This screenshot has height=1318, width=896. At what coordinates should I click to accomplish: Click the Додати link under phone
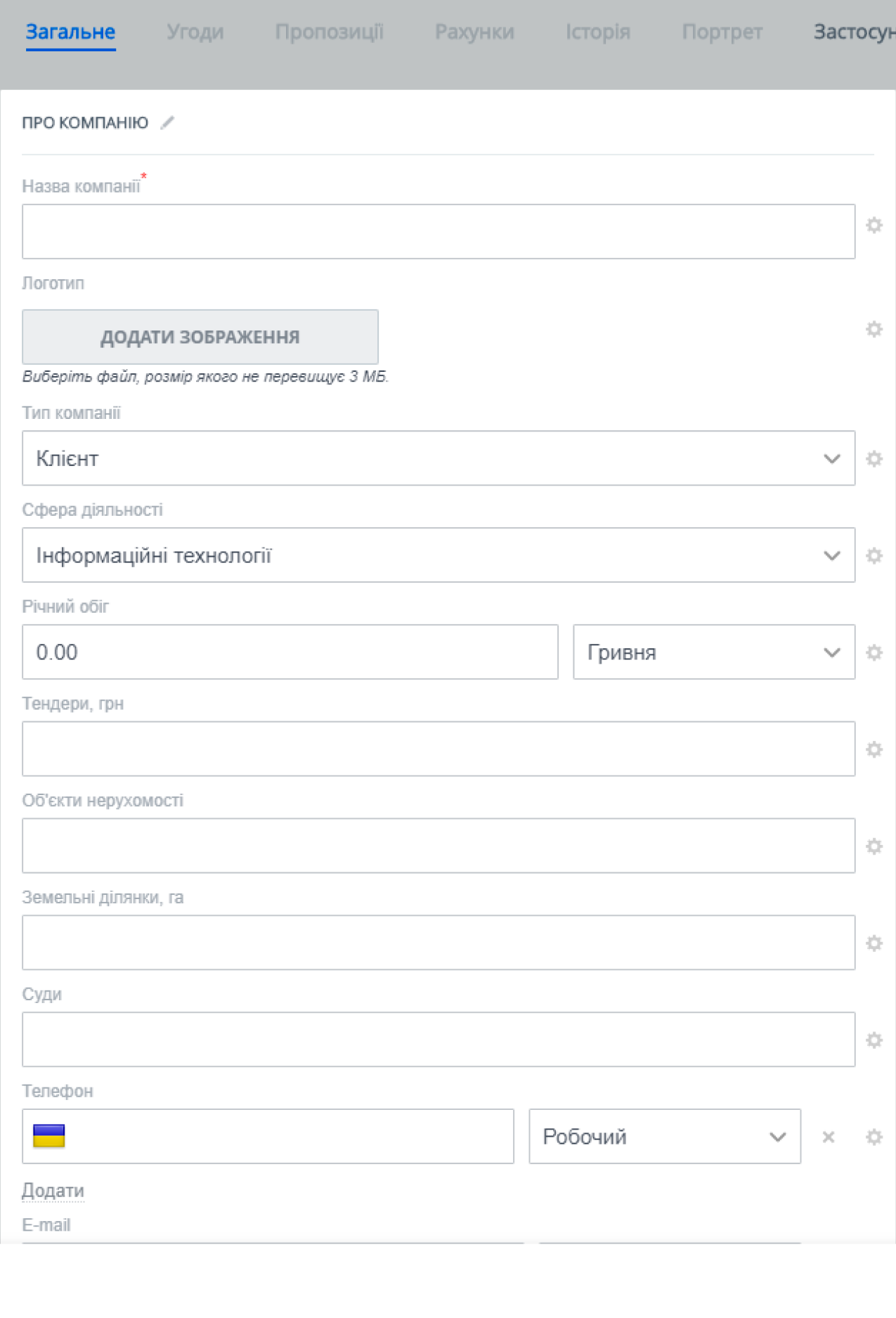click(53, 1190)
